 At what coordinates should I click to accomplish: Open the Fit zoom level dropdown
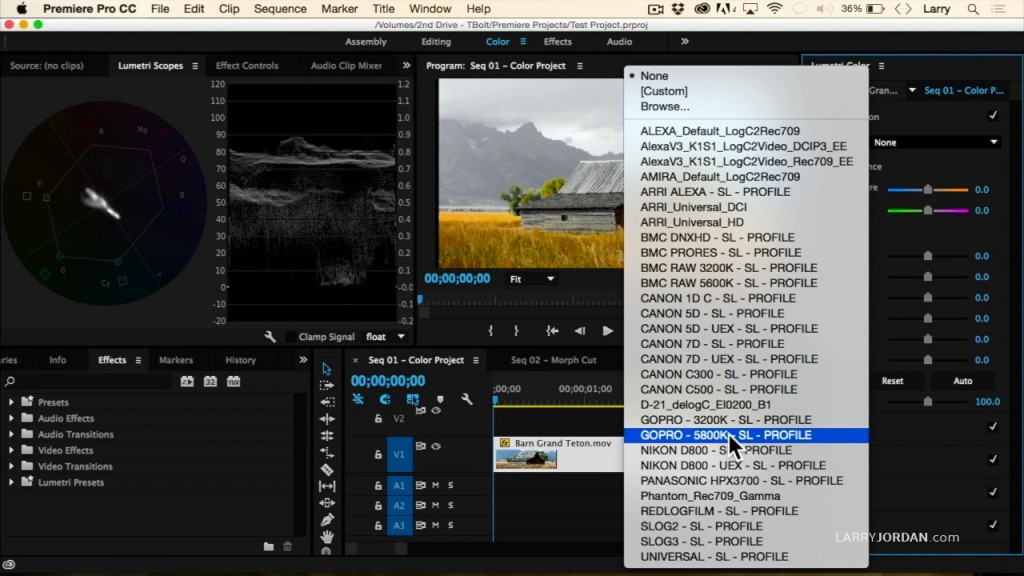click(x=532, y=279)
